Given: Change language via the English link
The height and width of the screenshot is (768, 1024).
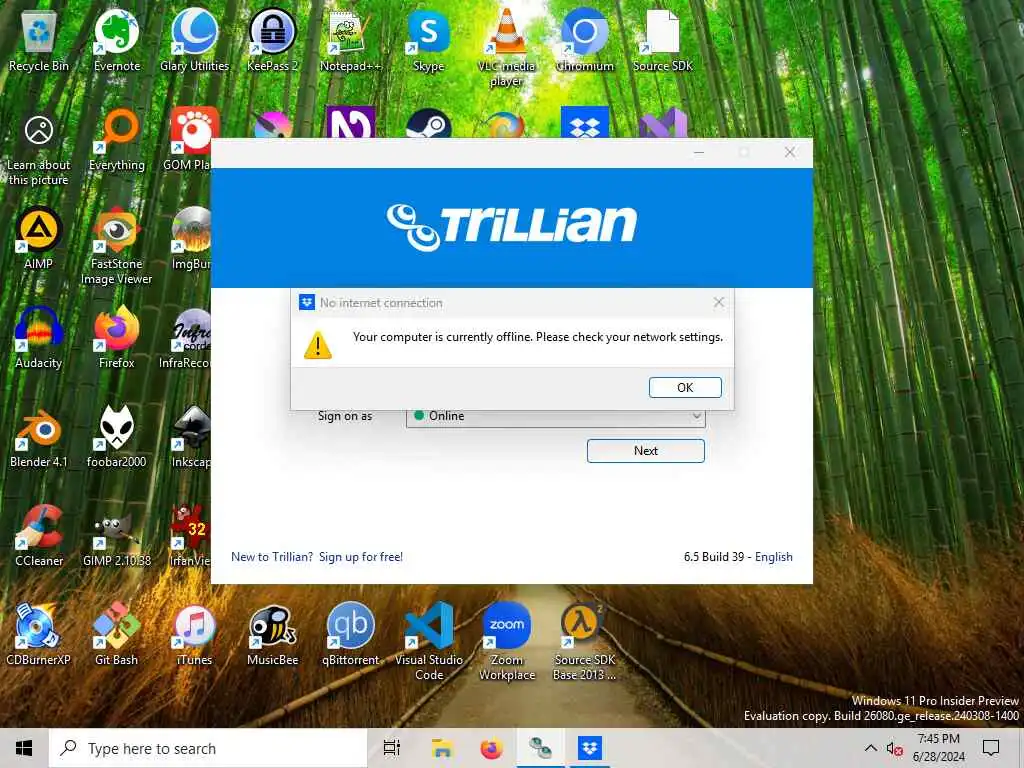Looking at the screenshot, I should click(x=774, y=556).
